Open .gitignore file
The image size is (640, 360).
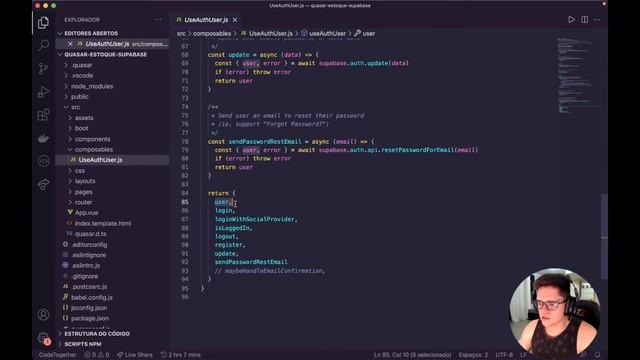point(84,276)
